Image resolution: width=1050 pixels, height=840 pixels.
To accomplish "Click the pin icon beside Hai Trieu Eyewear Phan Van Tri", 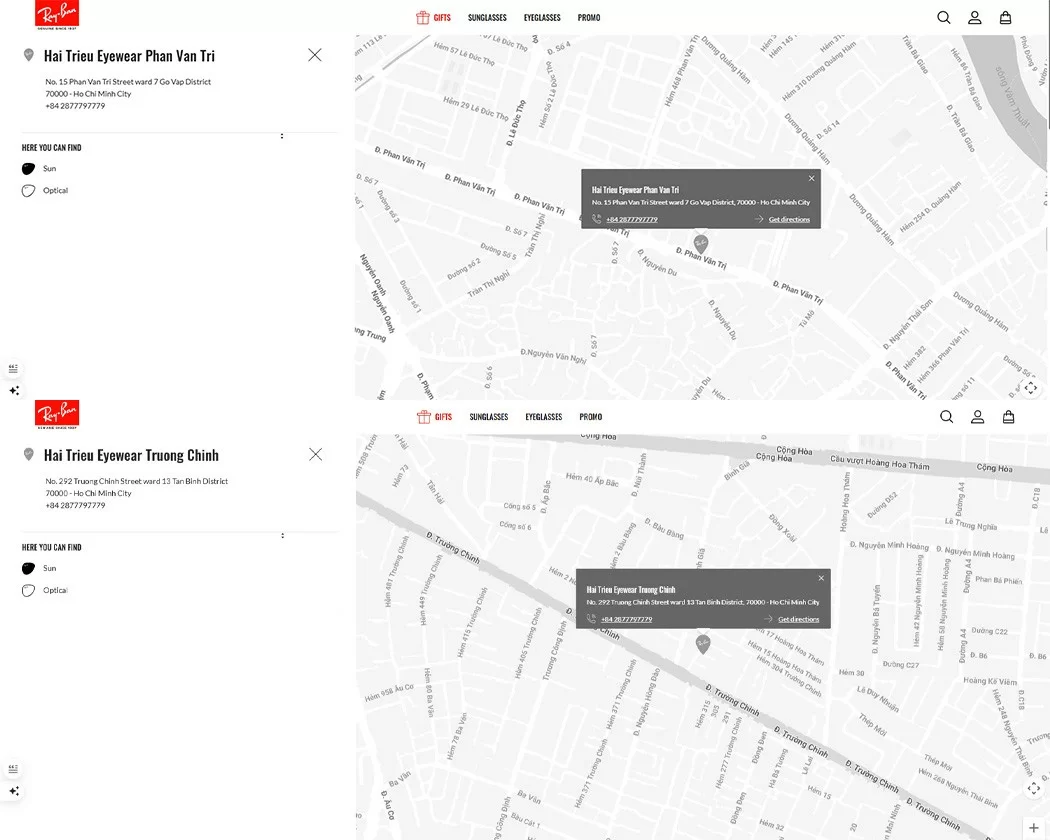I will point(28,56).
